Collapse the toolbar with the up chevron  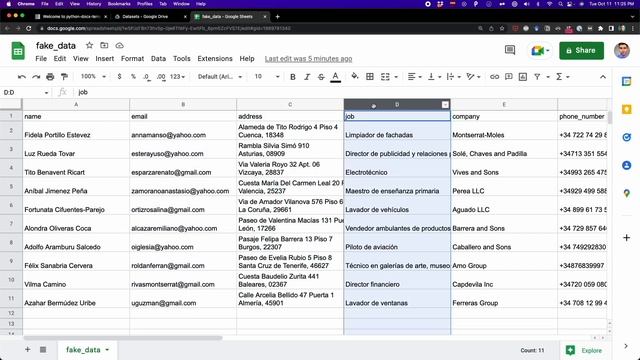click(603, 77)
